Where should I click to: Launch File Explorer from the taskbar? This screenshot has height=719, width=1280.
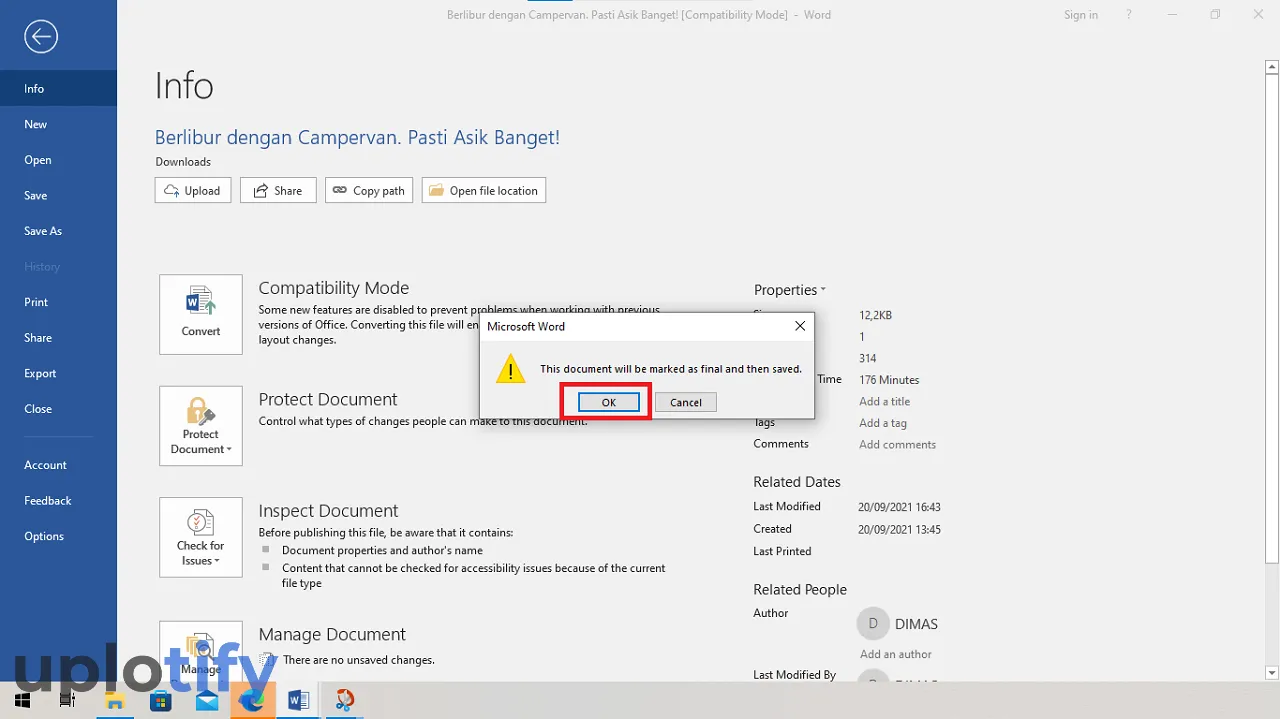pos(114,700)
